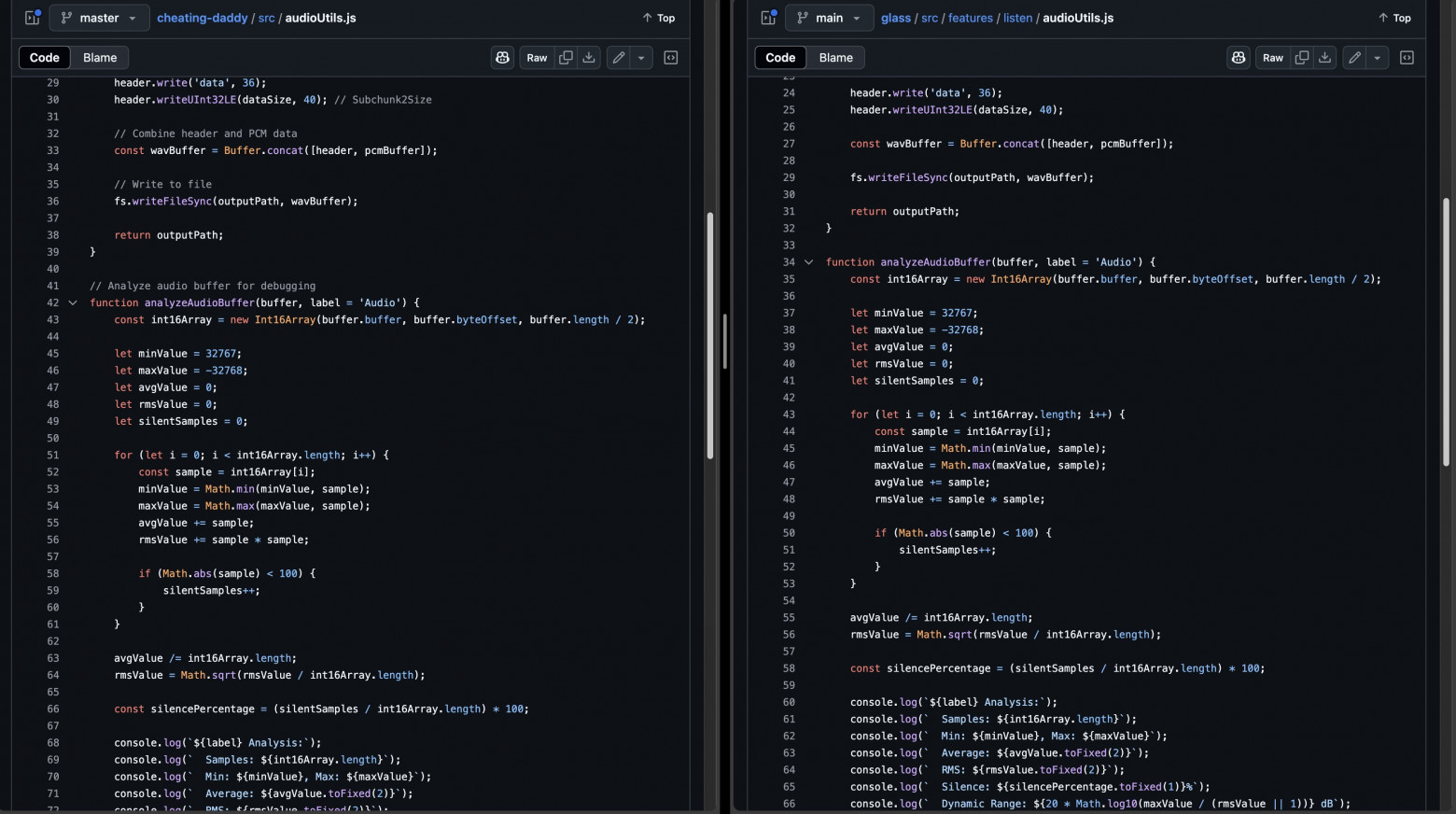Click 'Write to file' comment in left pane
The width and height of the screenshot is (1456, 814).
[x=163, y=184]
